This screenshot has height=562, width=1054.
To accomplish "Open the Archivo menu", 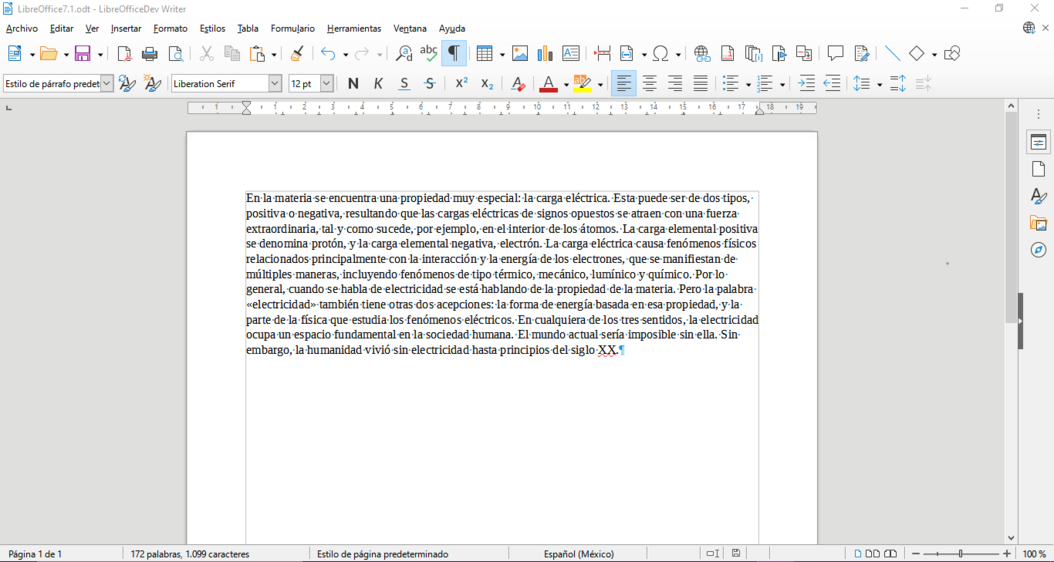I will click(22, 29).
